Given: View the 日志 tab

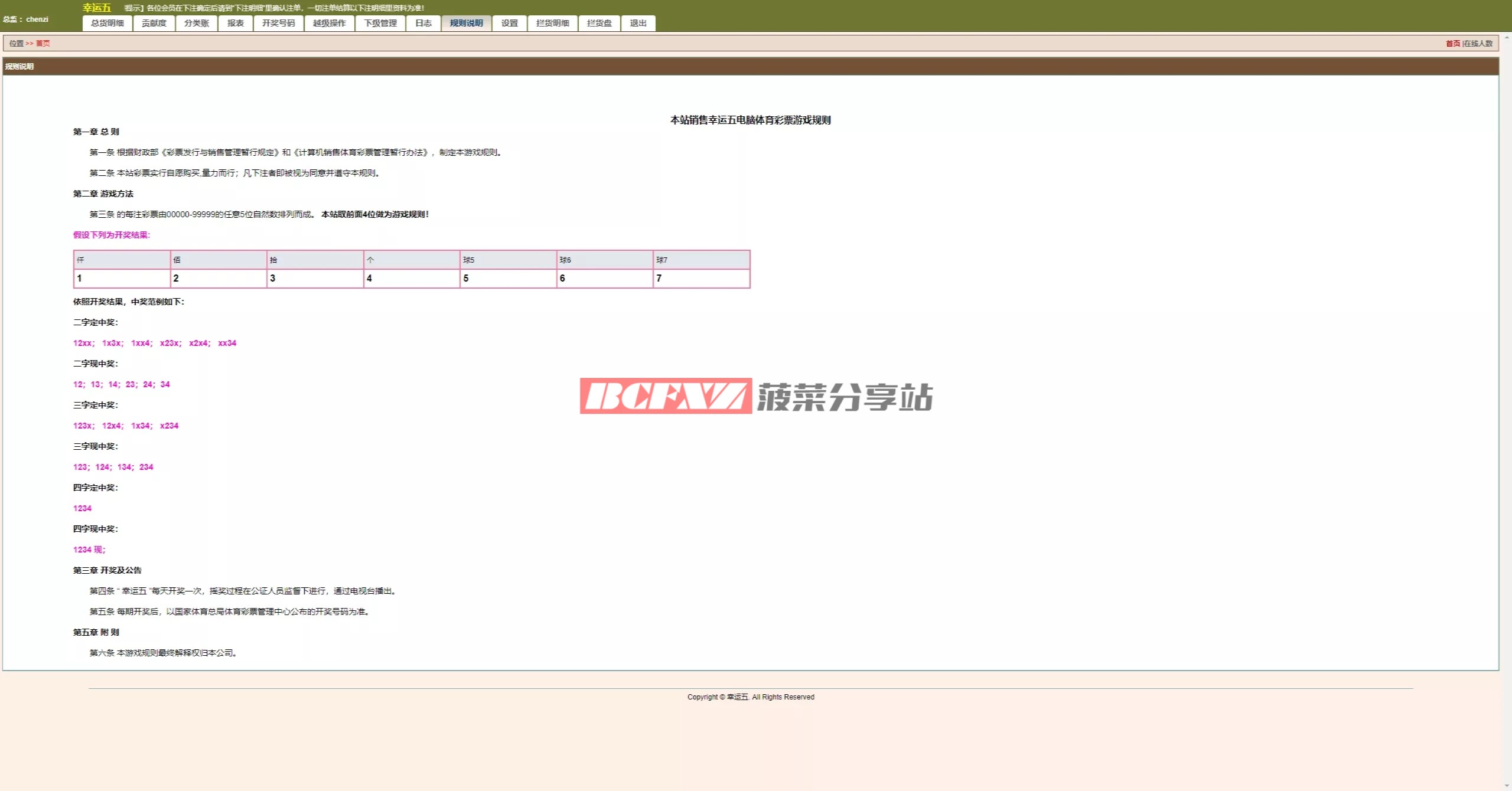Looking at the screenshot, I should click(423, 23).
